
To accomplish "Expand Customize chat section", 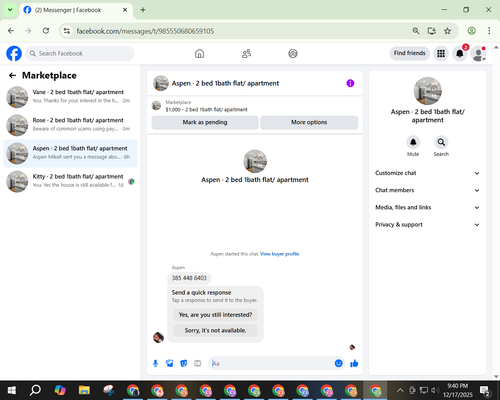I will click(x=427, y=173).
